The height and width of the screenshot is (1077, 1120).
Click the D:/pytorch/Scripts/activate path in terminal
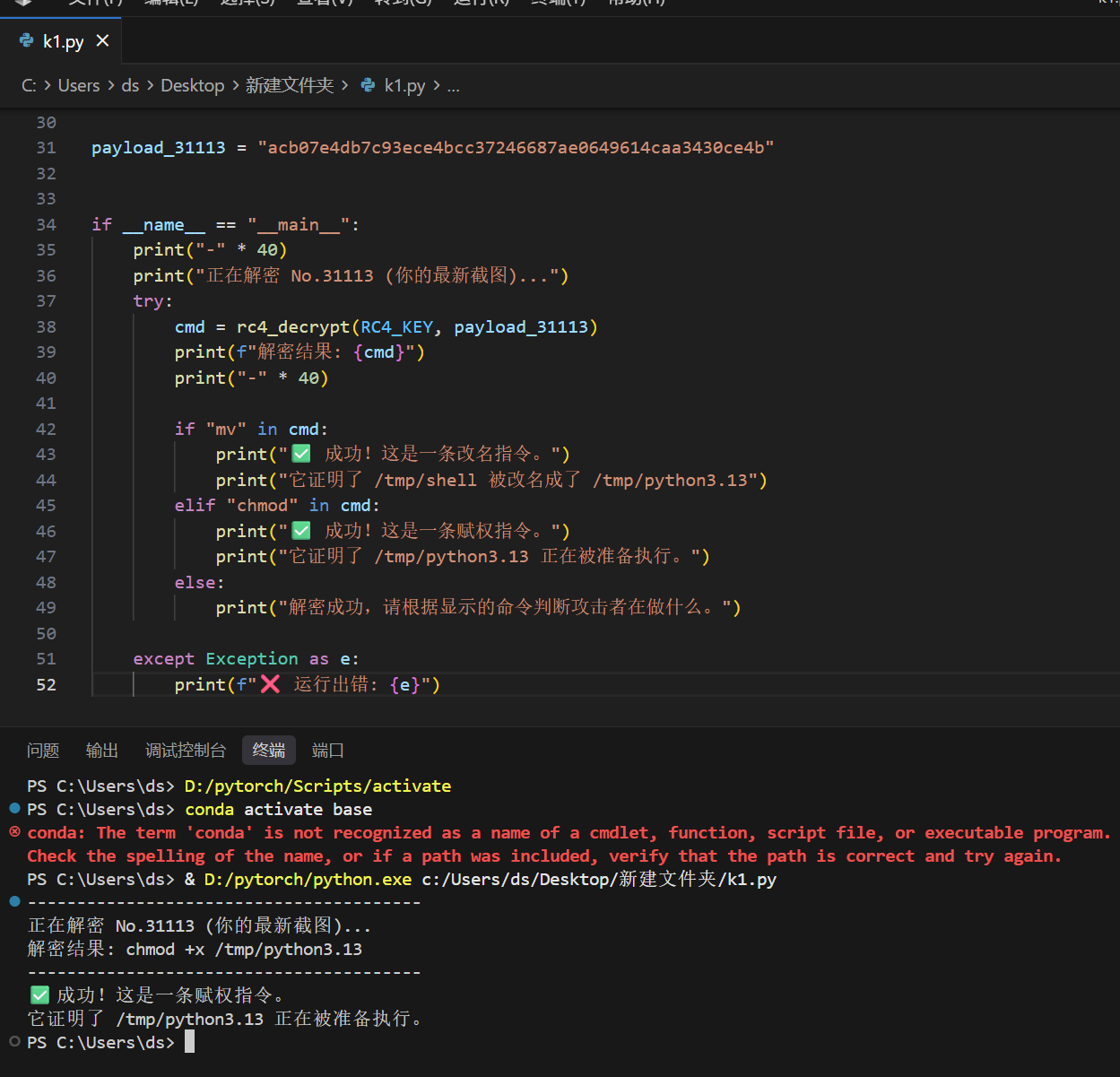point(317,786)
